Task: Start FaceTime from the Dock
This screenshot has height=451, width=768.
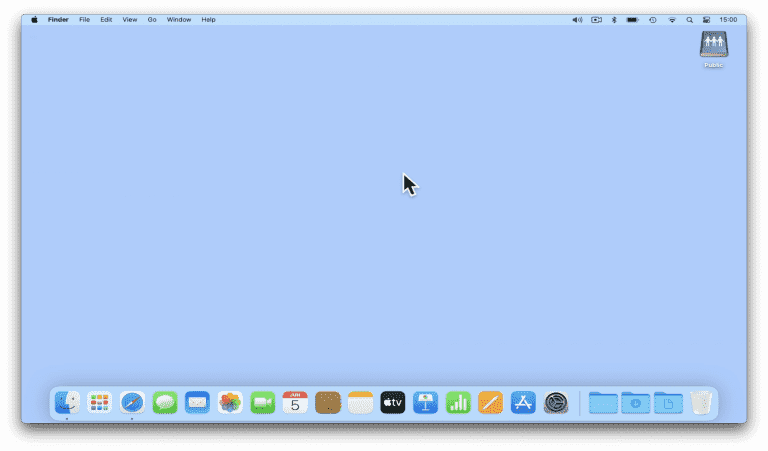Action: point(262,402)
